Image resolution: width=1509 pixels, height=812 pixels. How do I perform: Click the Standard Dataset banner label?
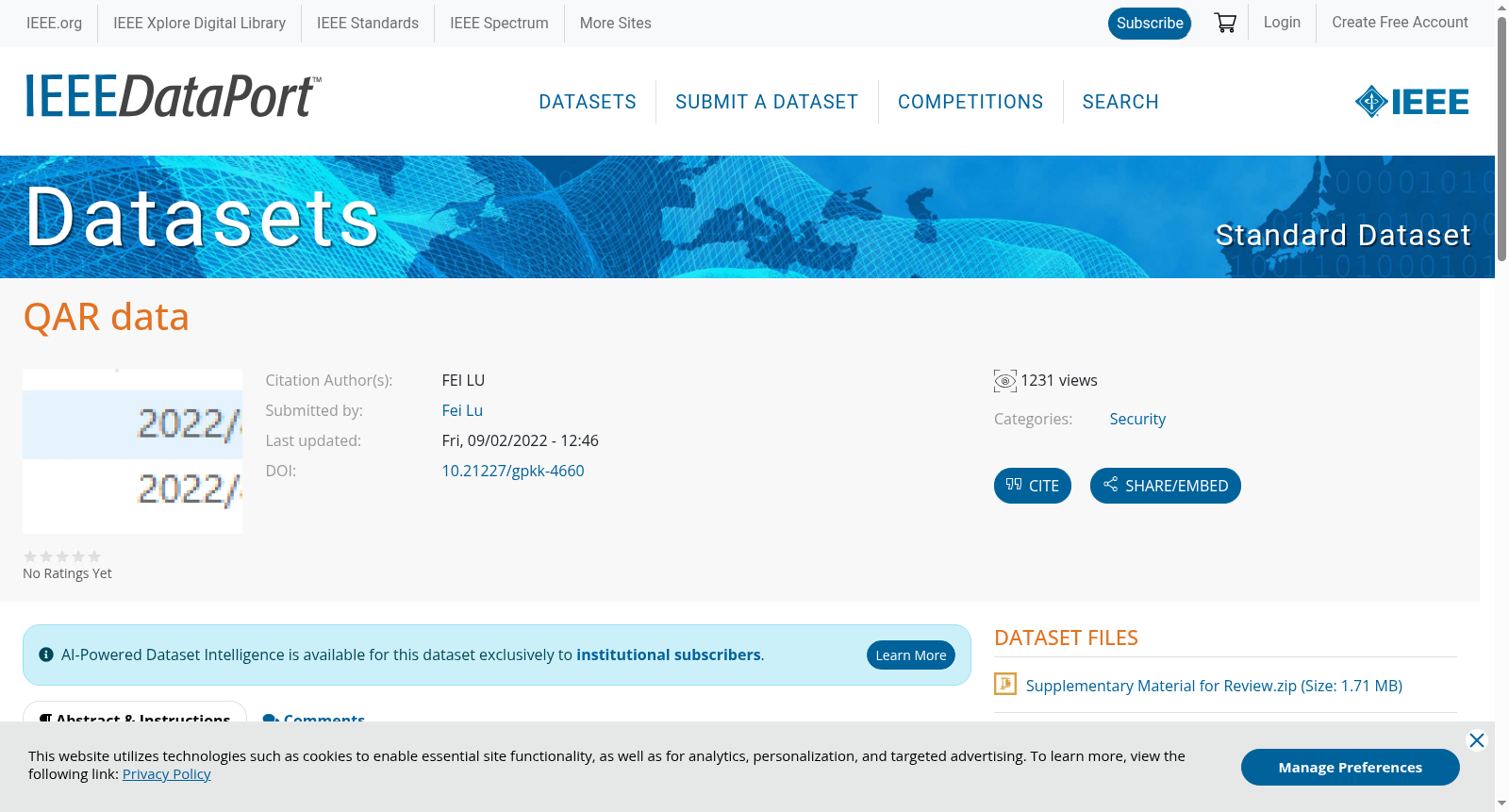[x=1343, y=235]
